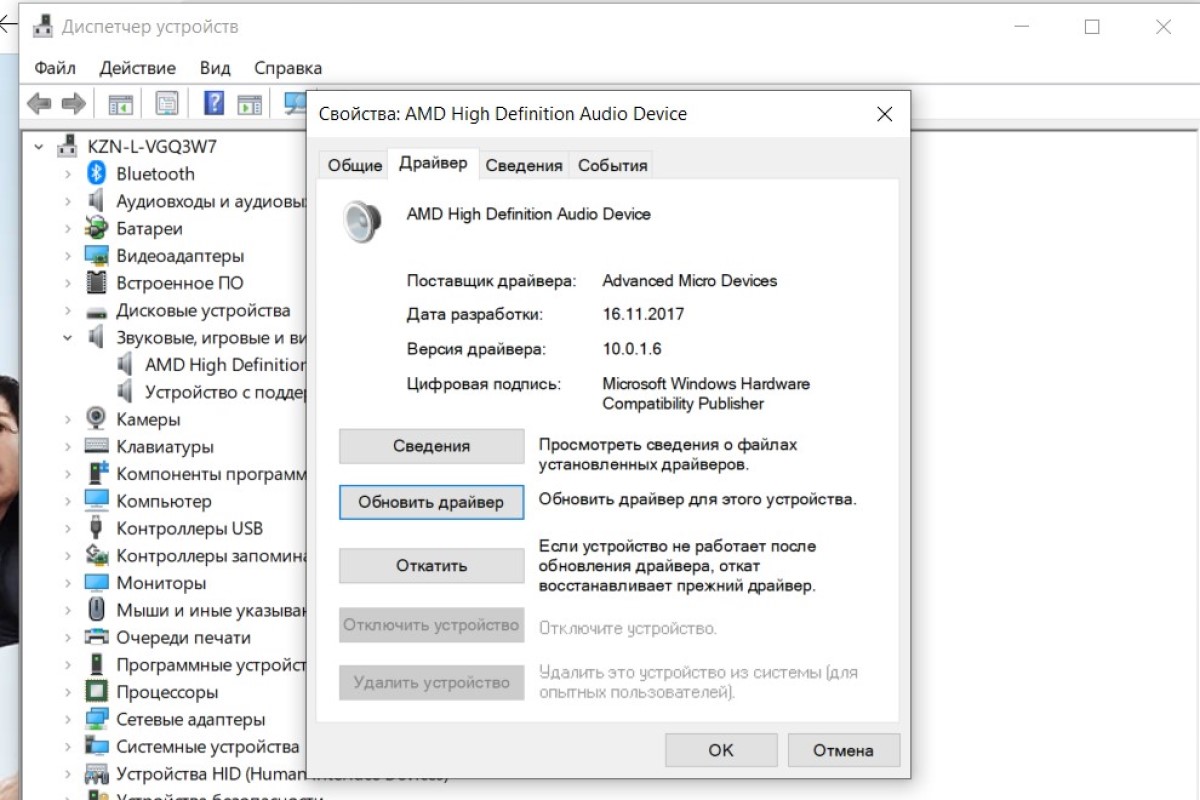Image resolution: width=1200 pixels, height=800 pixels.
Task: Click the speaker icon beside Устройство с поддер
Action: (126, 392)
